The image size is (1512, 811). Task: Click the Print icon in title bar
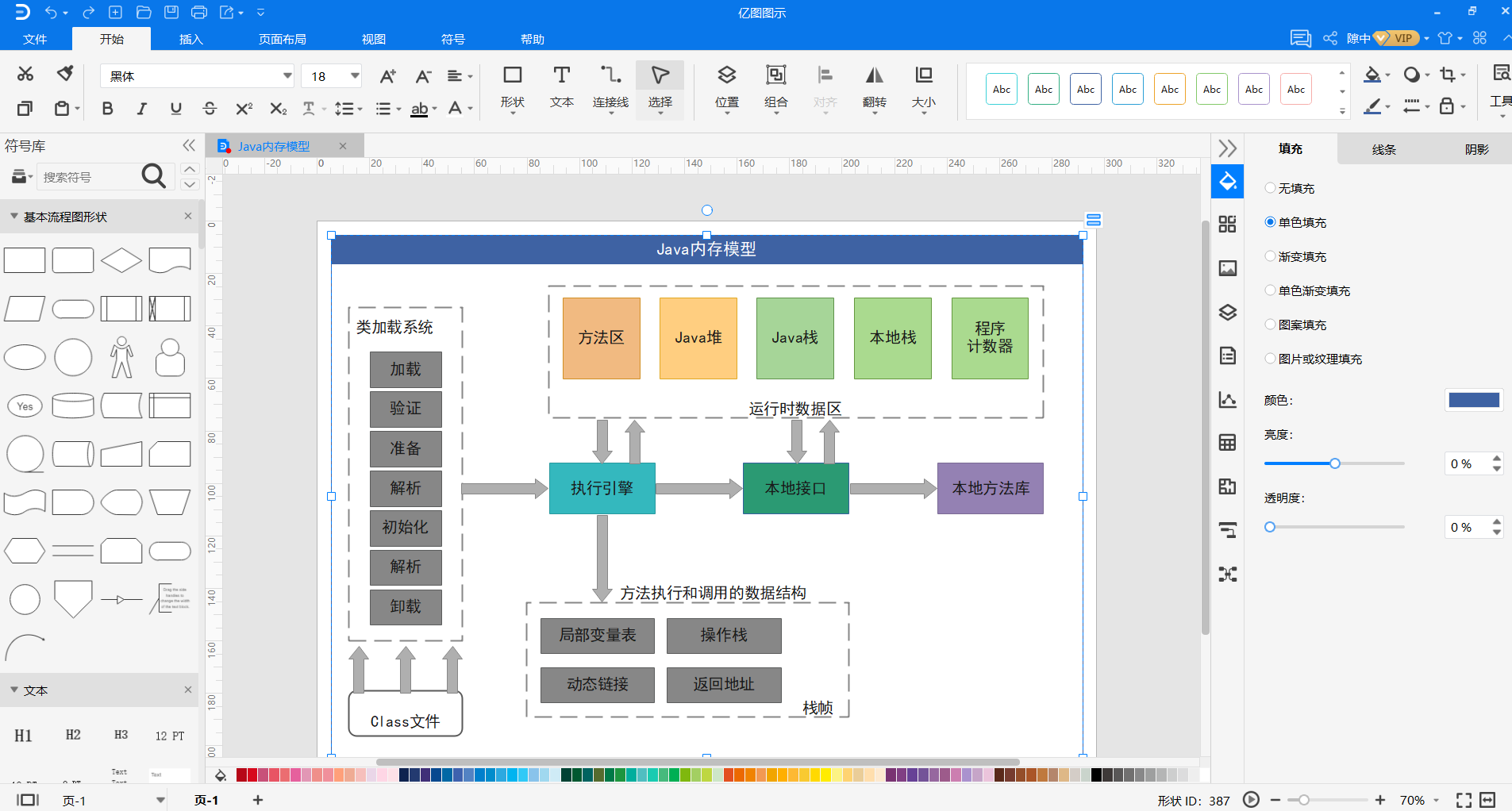199,12
